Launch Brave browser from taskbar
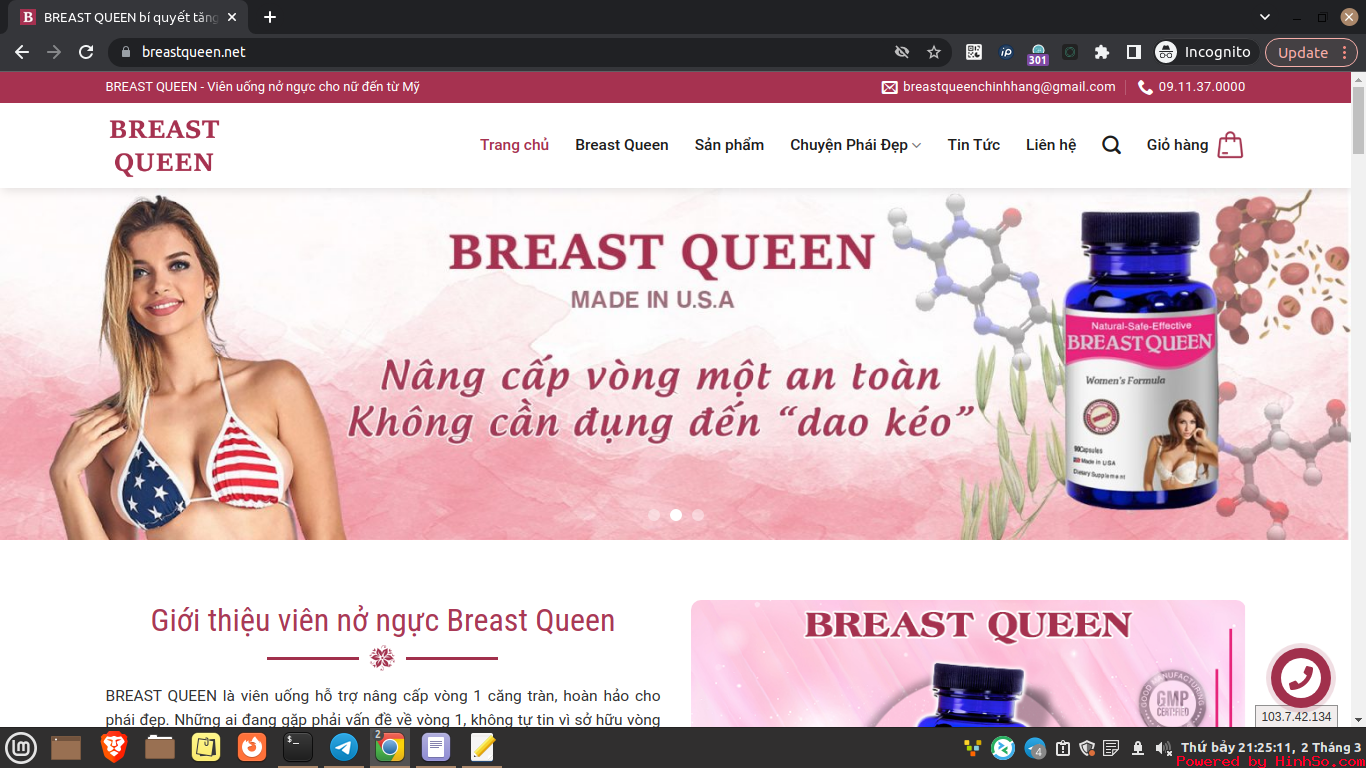Viewport: 1366px width, 768px height. tap(114, 747)
